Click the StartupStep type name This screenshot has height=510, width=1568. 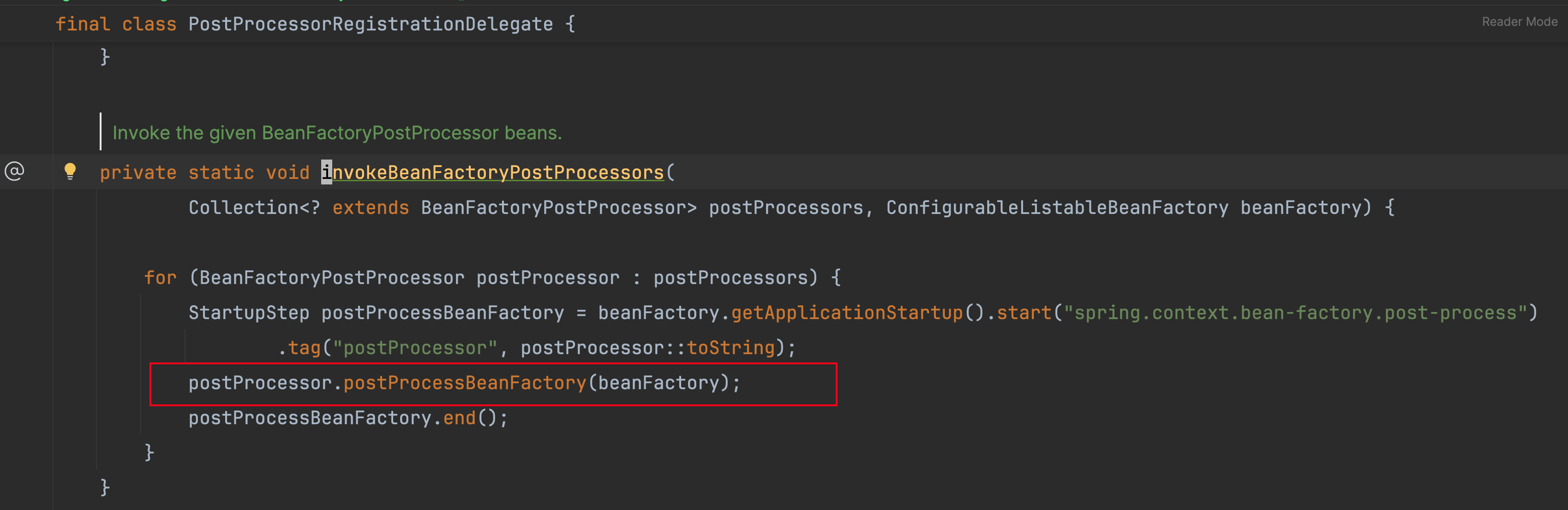[x=248, y=313]
